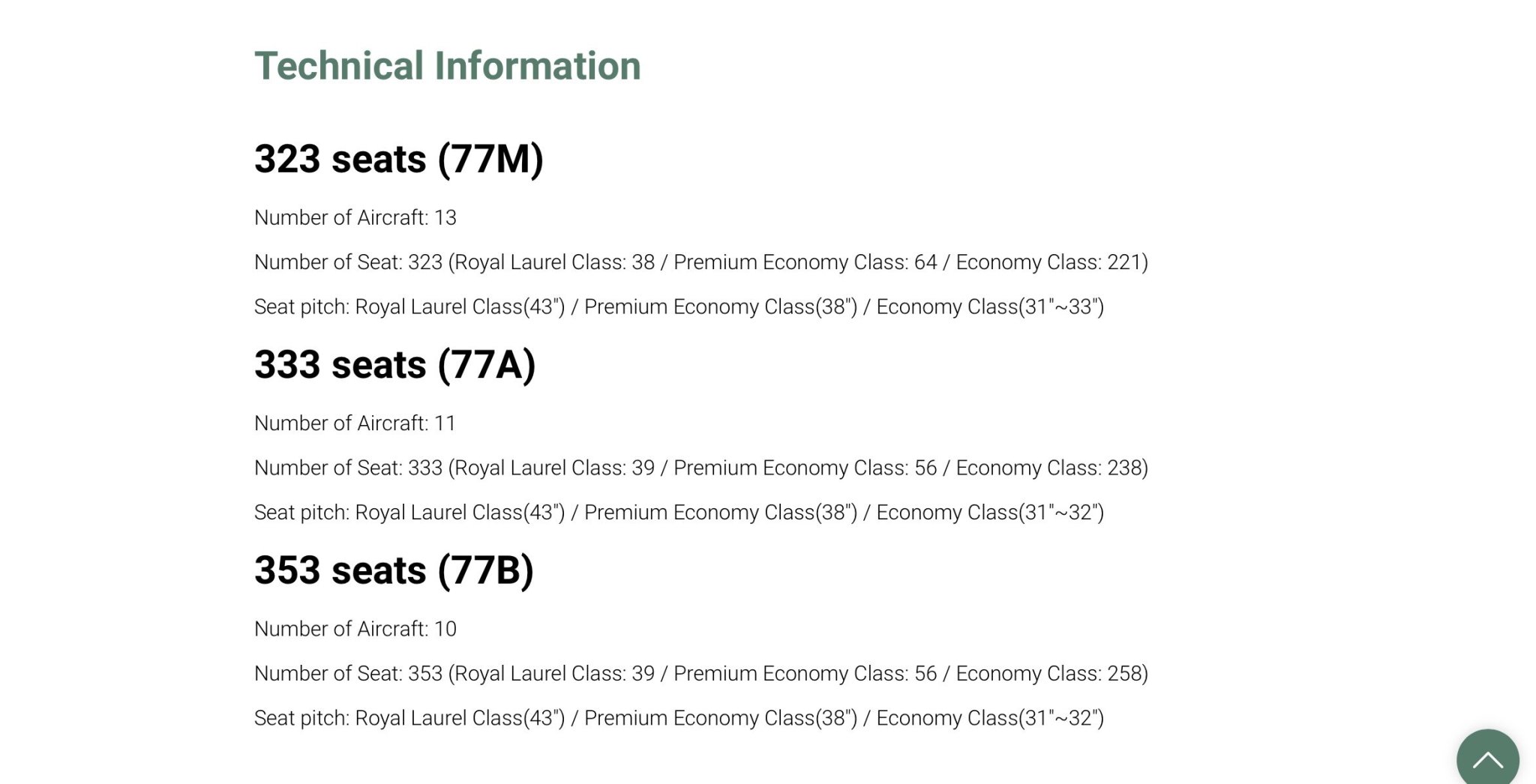1536x784 pixels.
Task: Click Premium Economy Class: 64 text
Action: [805, 262]
